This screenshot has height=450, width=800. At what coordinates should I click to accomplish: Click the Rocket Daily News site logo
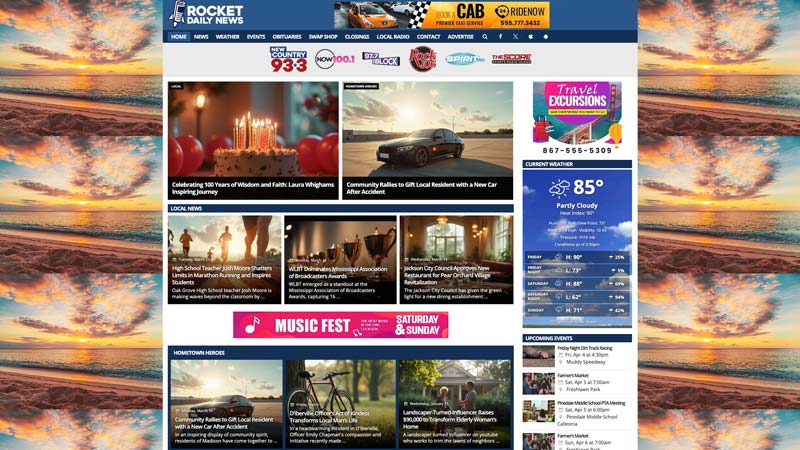(207, 14)
